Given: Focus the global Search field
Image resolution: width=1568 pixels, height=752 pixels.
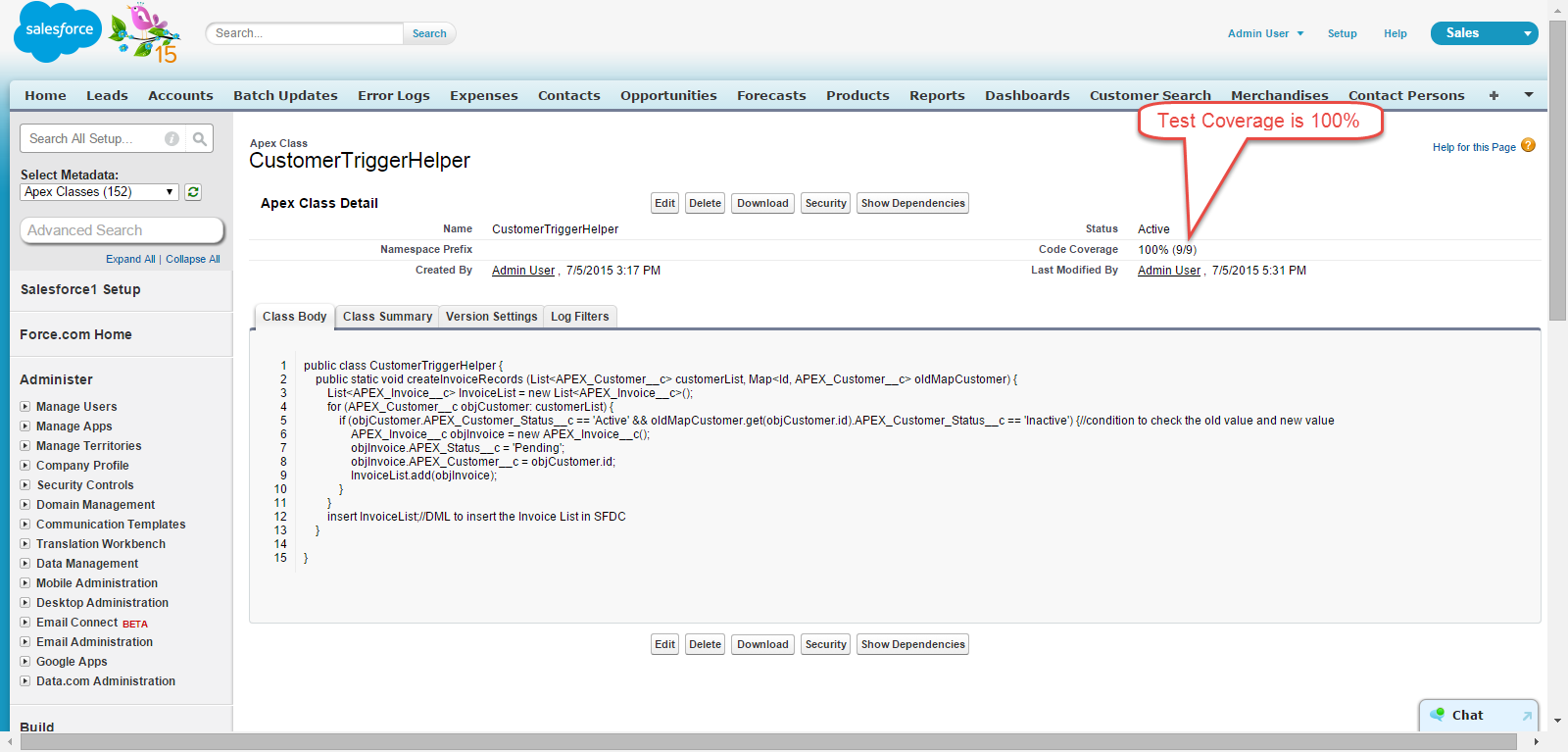Looking at the screenshot, I should (305, 33).
